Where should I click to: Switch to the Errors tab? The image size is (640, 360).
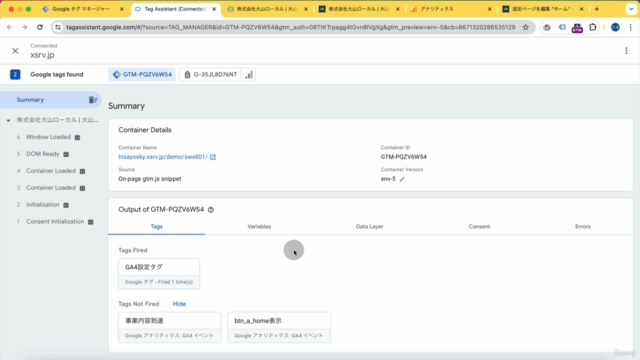(x=583, y=227)
